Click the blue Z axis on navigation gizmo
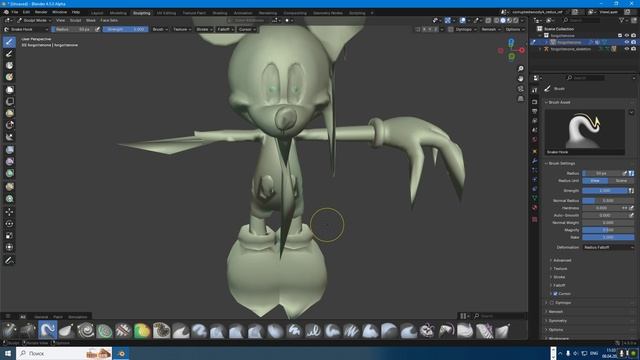Viewport: 640px width, 360px height. point(511,42)
